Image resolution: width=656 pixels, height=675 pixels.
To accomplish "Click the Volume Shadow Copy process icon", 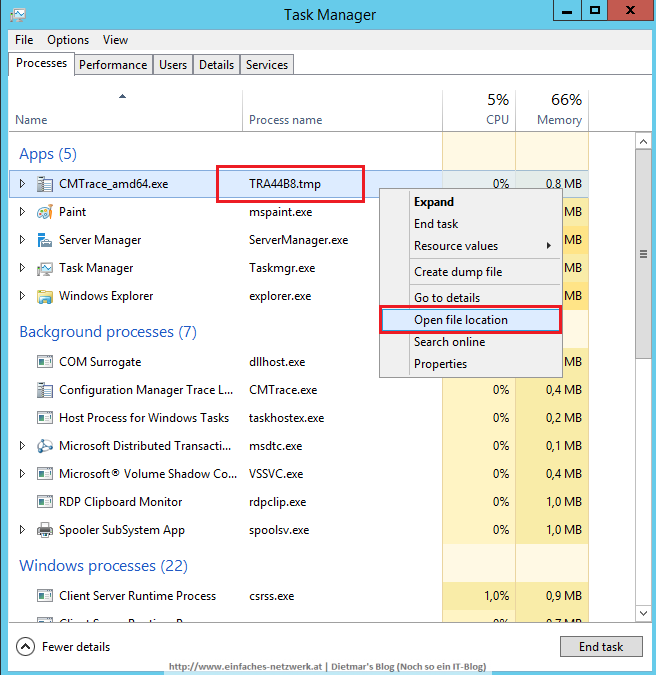I will pyautogui.click(x=45, y=474).
